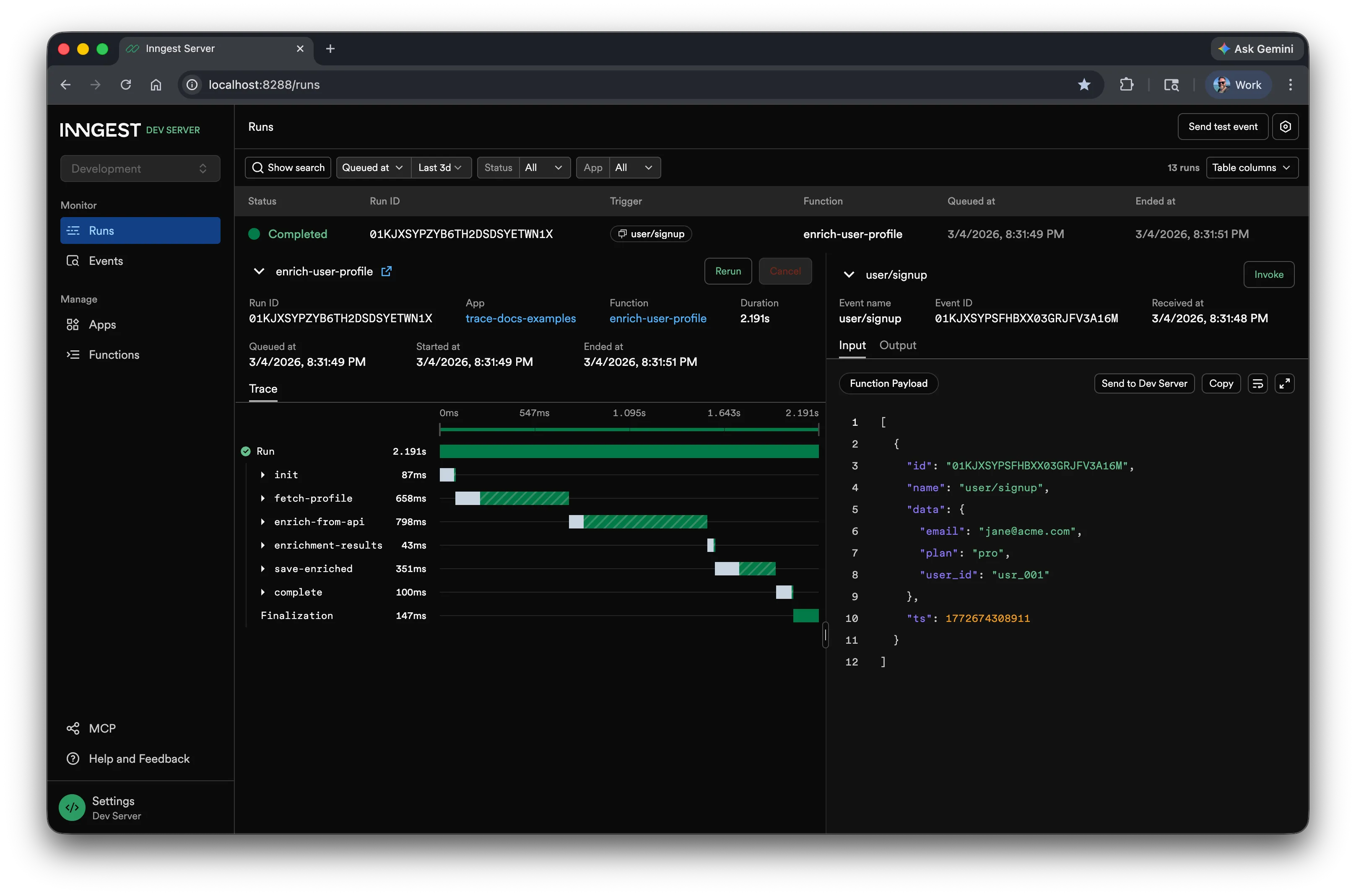This screenshot has height=896, width=1356.
Task: Collapse the enrich-user-profile run details
Action: (259, 271)
